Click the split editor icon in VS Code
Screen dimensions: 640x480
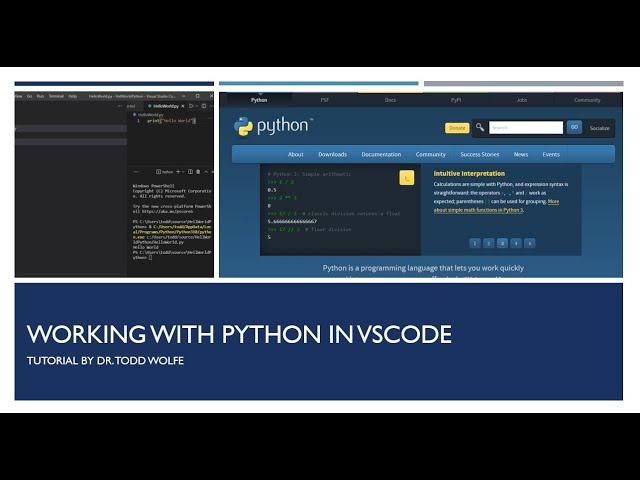(204, 106)
